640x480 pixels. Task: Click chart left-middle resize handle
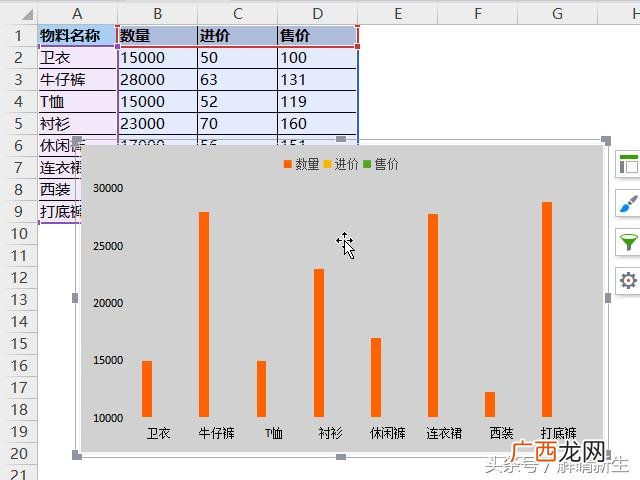tap(75, 298)
